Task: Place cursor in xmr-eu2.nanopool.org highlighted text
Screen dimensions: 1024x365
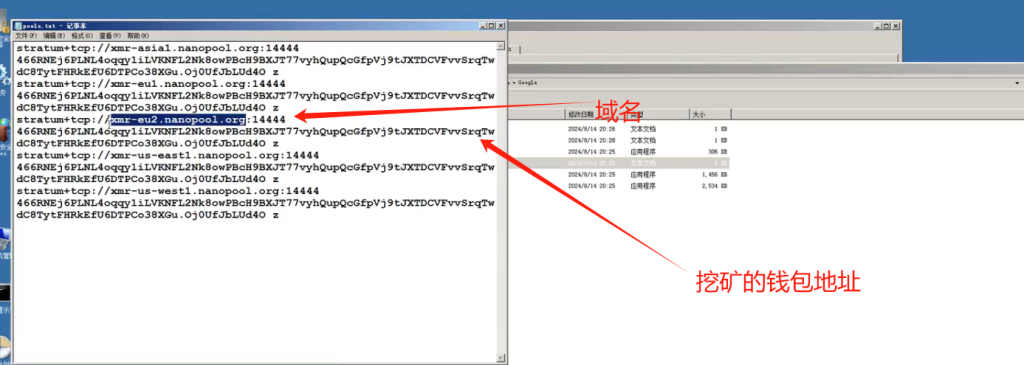Action: tap(178, 120)
